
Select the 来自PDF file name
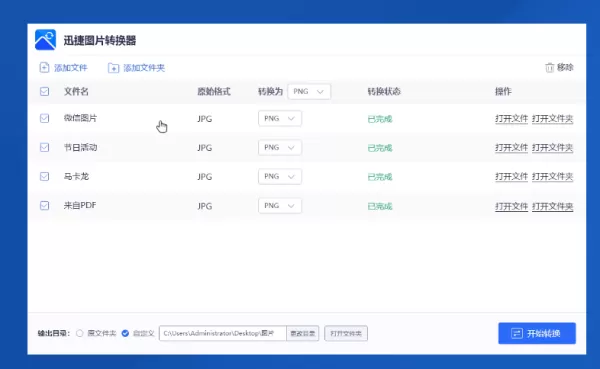[80, 205]
